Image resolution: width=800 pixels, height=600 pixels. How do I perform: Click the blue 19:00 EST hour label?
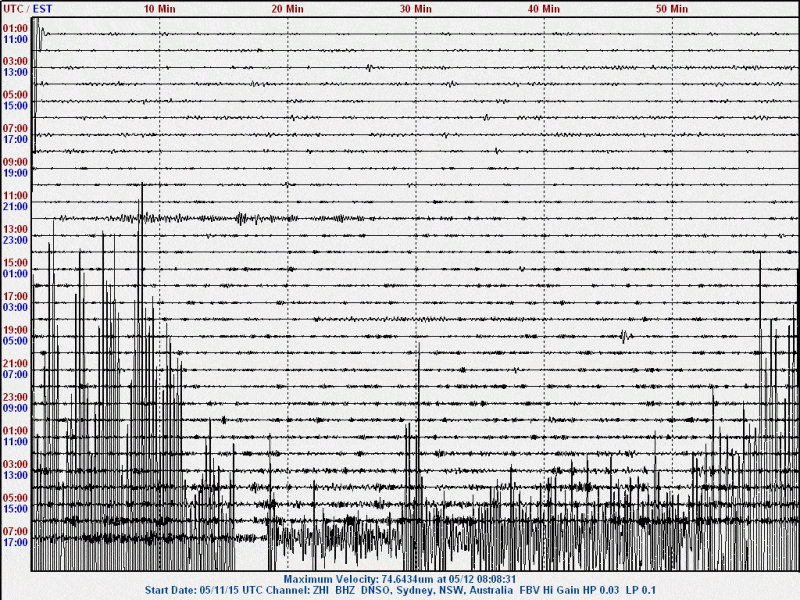15,173
